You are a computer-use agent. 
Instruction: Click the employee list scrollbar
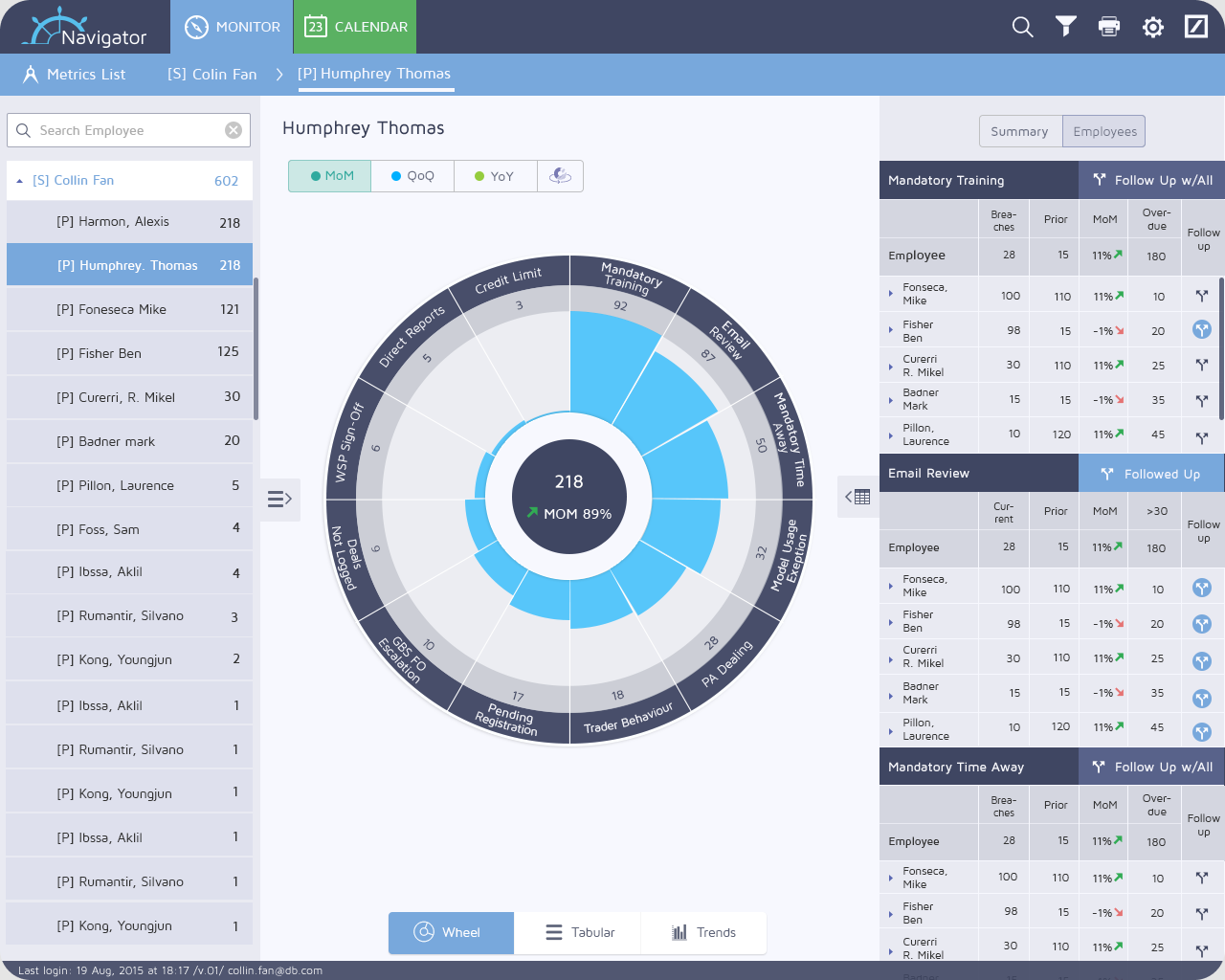click(x=256, y=349)
